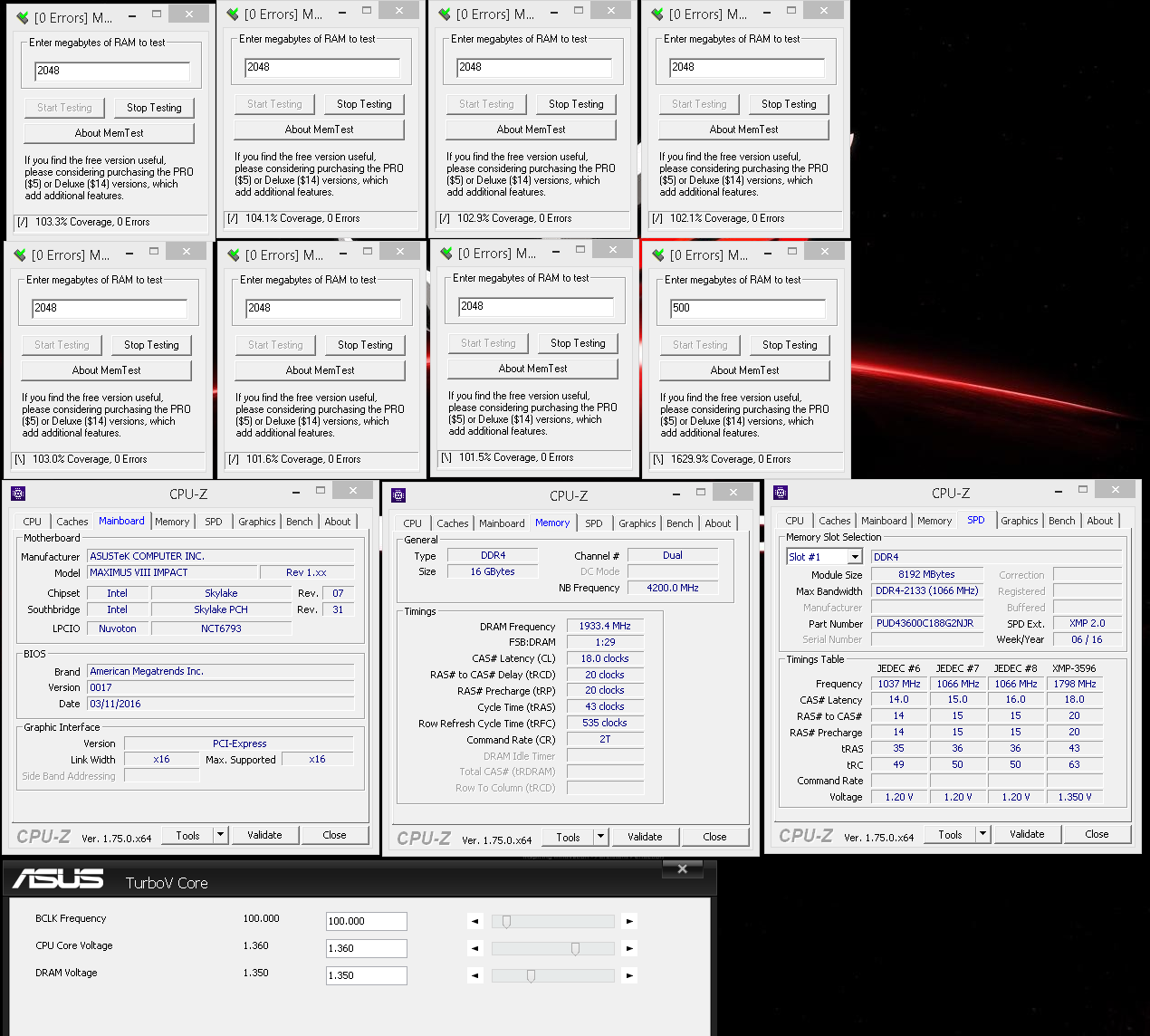
Task: Open Tools dropdown arrow in CPU-Z Memory window
Action: (x=600, y=837)
